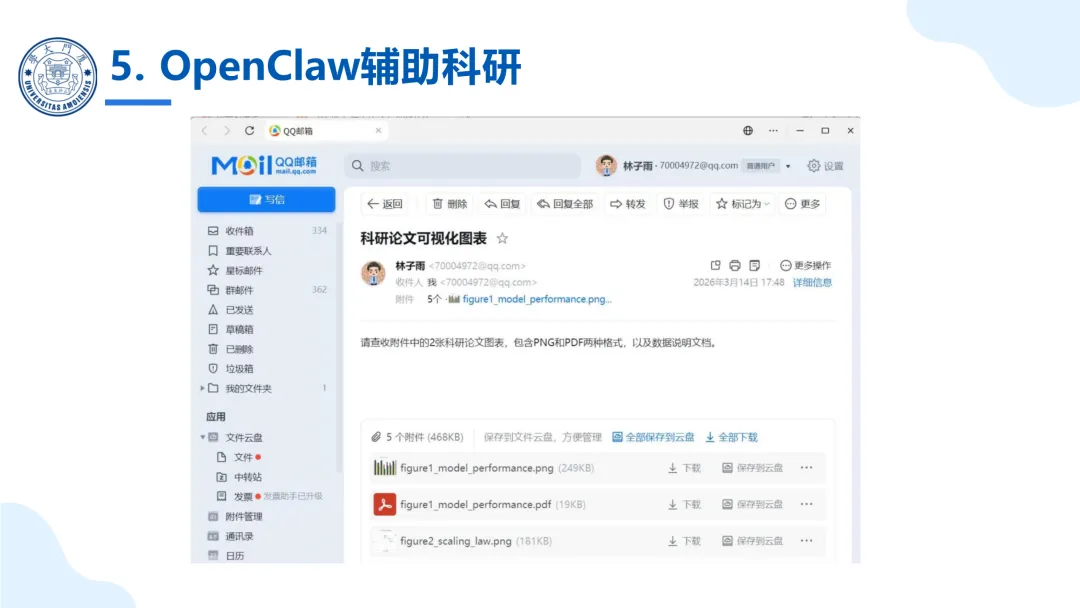
Task: Open more options for figure2_scaling_law.png
Action: (x=807, y=541)
